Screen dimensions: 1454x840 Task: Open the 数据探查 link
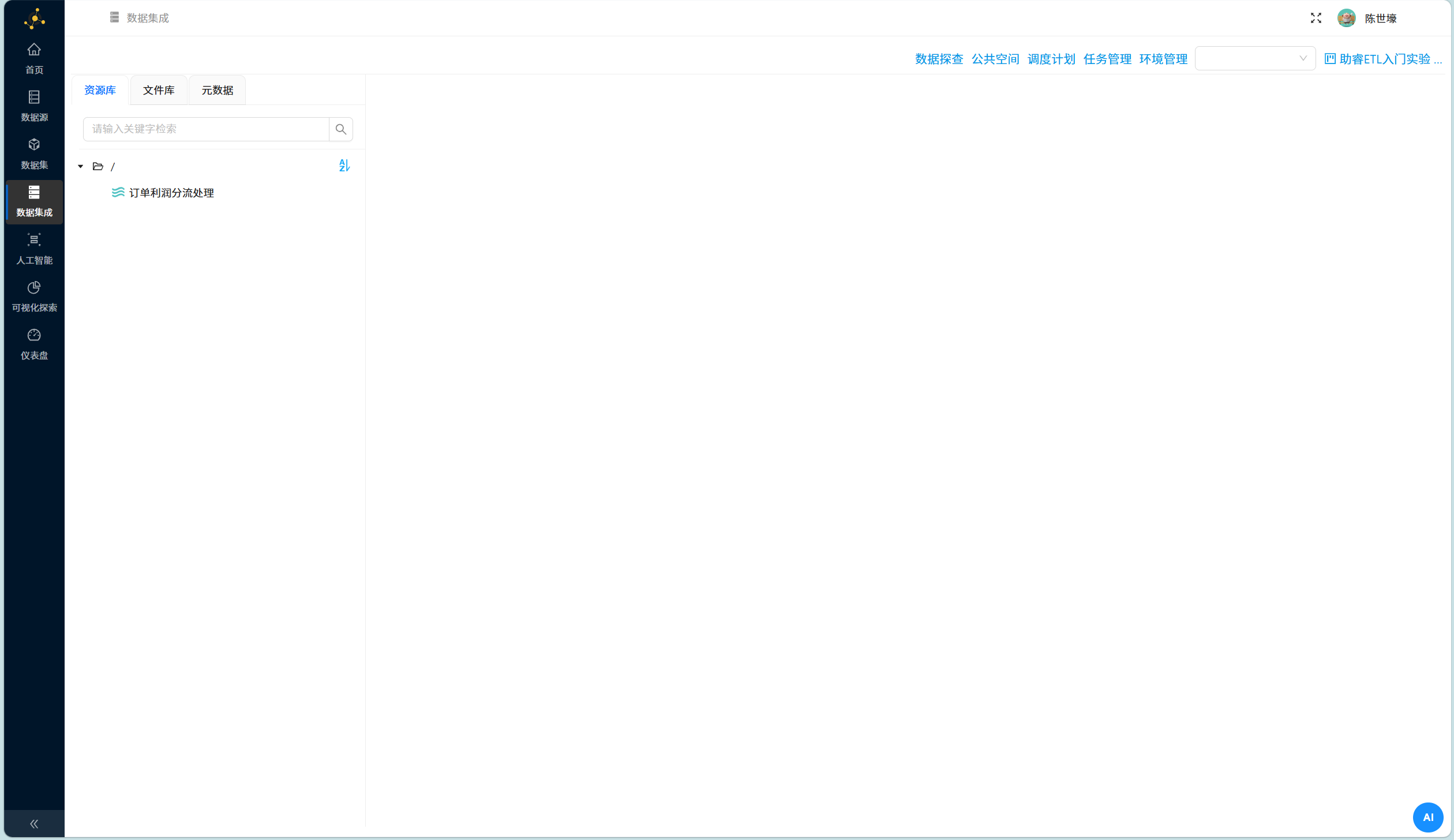pyautogui.click(x=939, y=59)
